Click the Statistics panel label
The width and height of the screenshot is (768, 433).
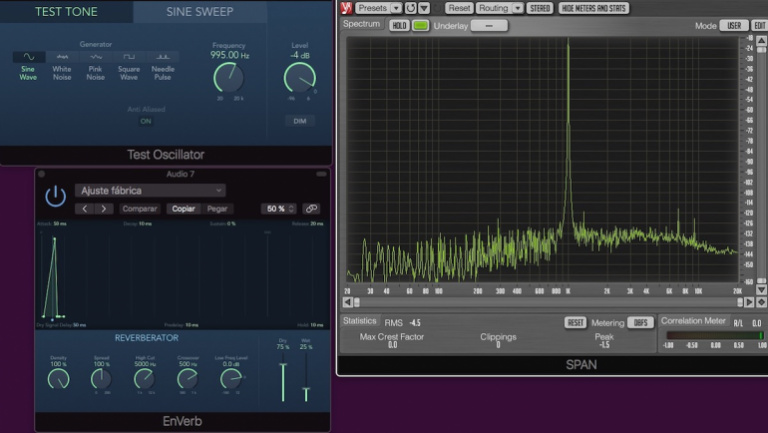360,321
